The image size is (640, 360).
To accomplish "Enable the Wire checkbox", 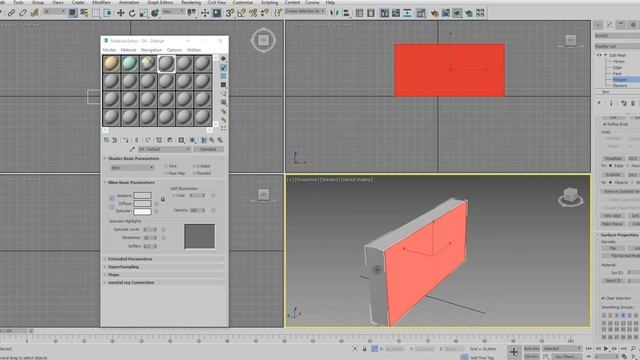I will [x=167, y=166].
